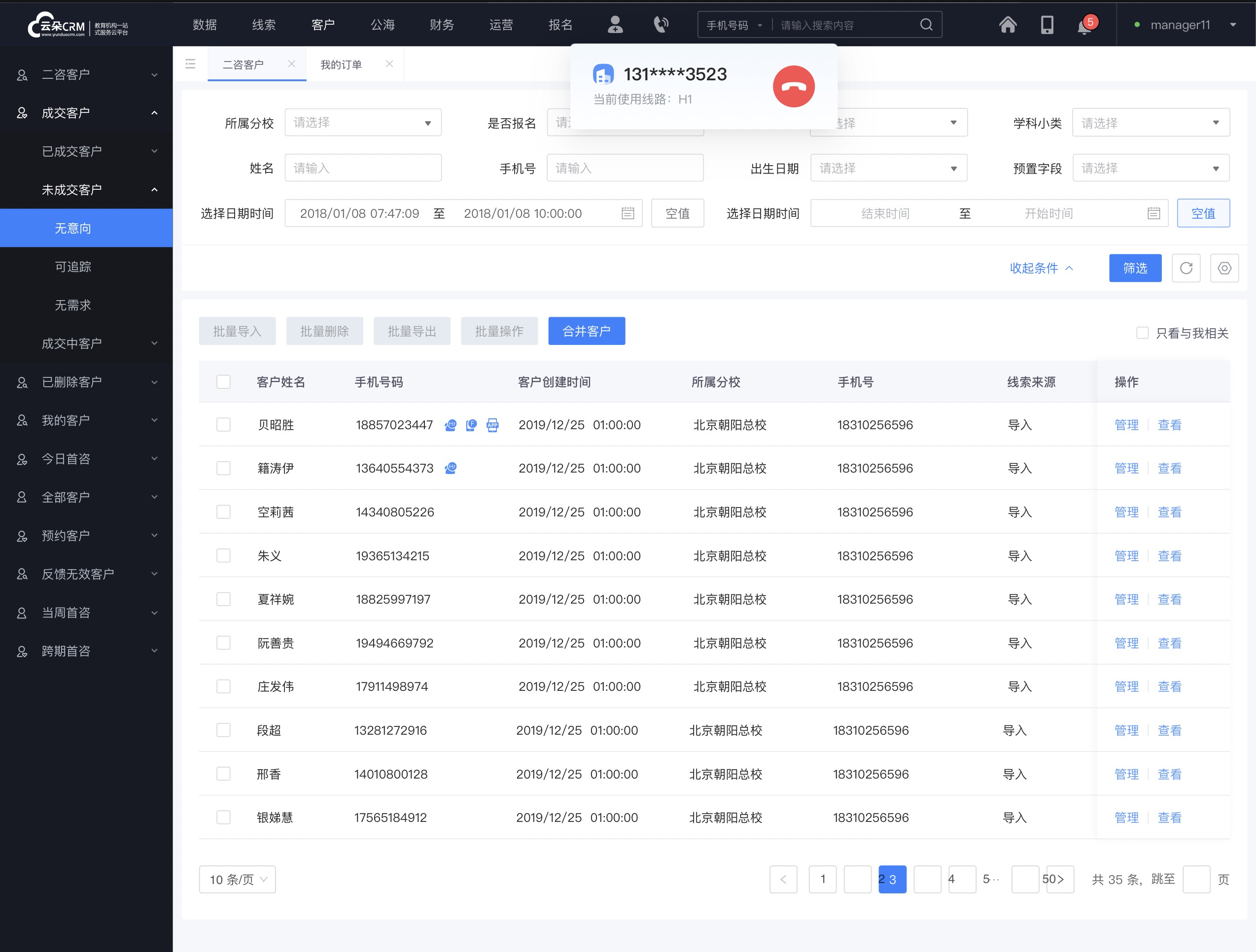The image size is (1256, 952).
Task: Check the select-all header checkbox
Action: point(223,381)
